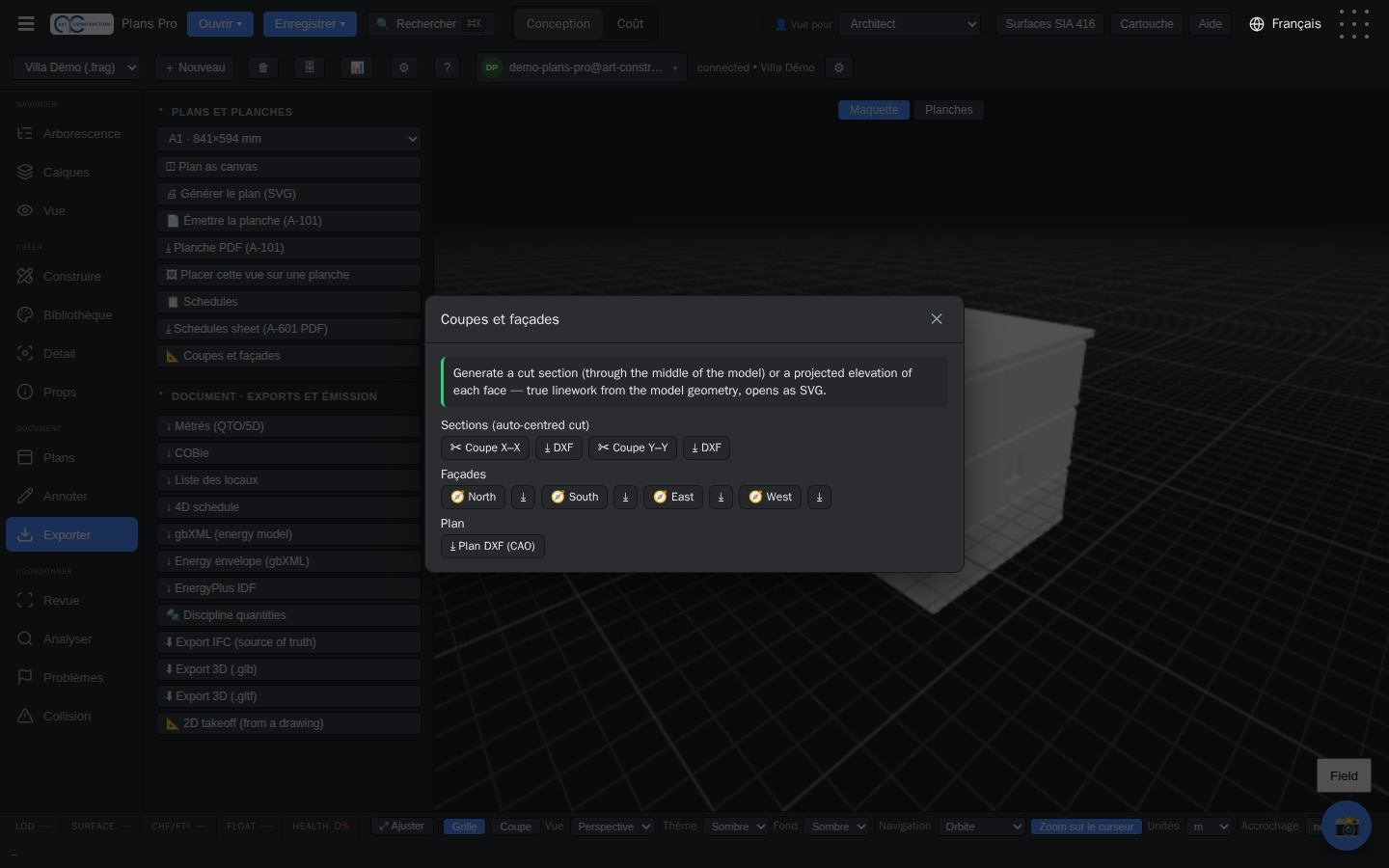This screenshot has width=1389, height=868.
Task: Click the Field button at bottom right
Action: pos(1344,776)
